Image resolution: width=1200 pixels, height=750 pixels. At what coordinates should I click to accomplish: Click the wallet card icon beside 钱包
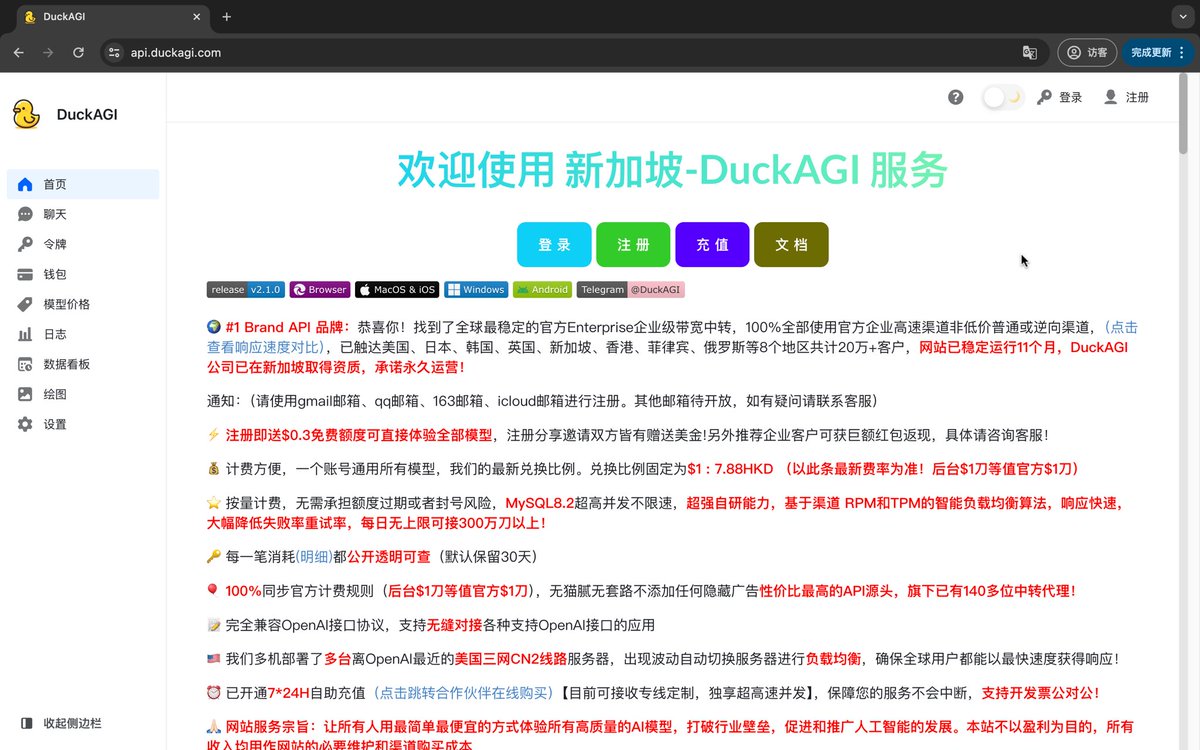[25, 274]
